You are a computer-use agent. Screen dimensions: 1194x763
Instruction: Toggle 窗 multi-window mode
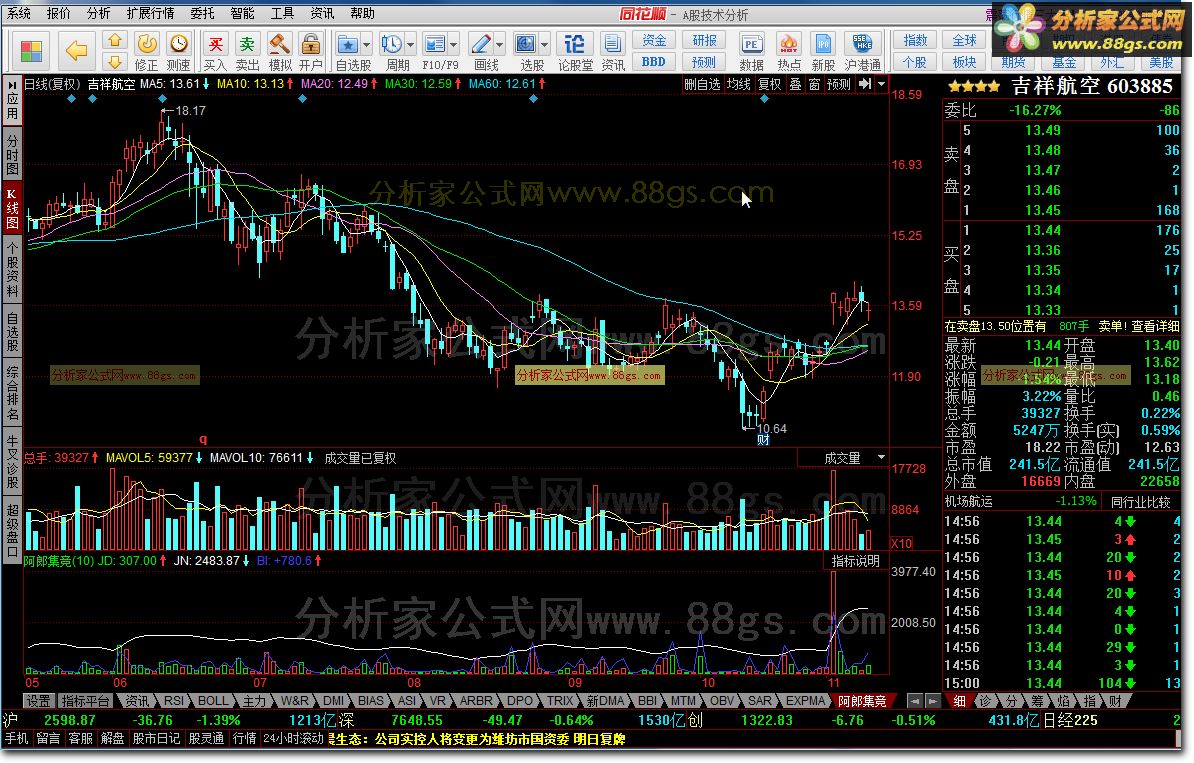tap(814, 84)
